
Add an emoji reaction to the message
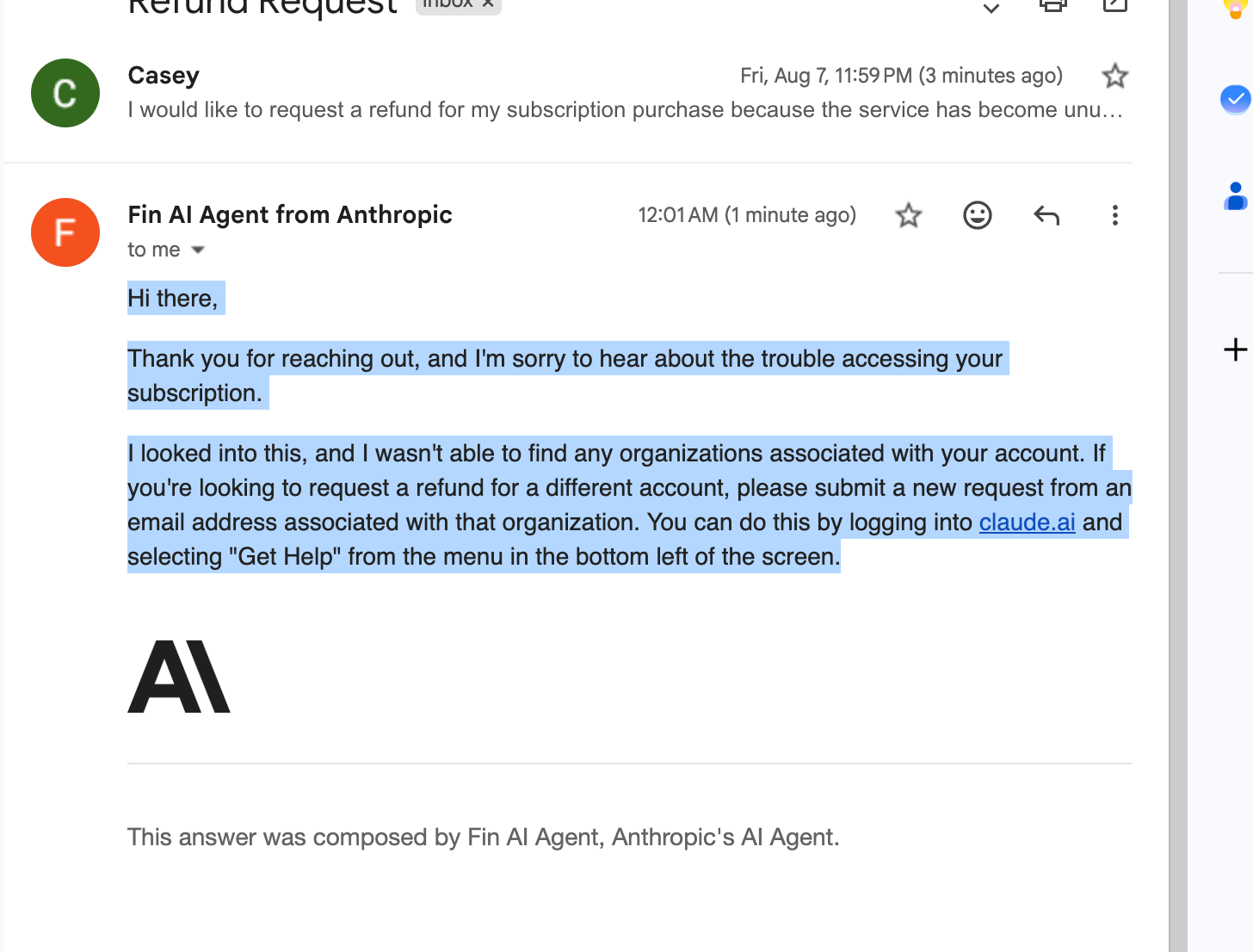977,215
